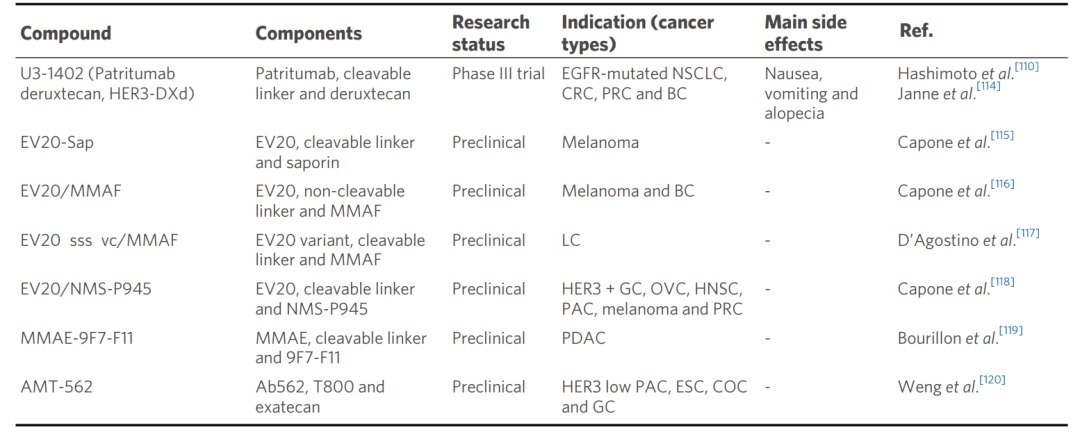Image resolution: width=1080 pixels, height=432 pixels.
Task: Select the Phase III trial status cell
Action: click(x=498, y=74)
